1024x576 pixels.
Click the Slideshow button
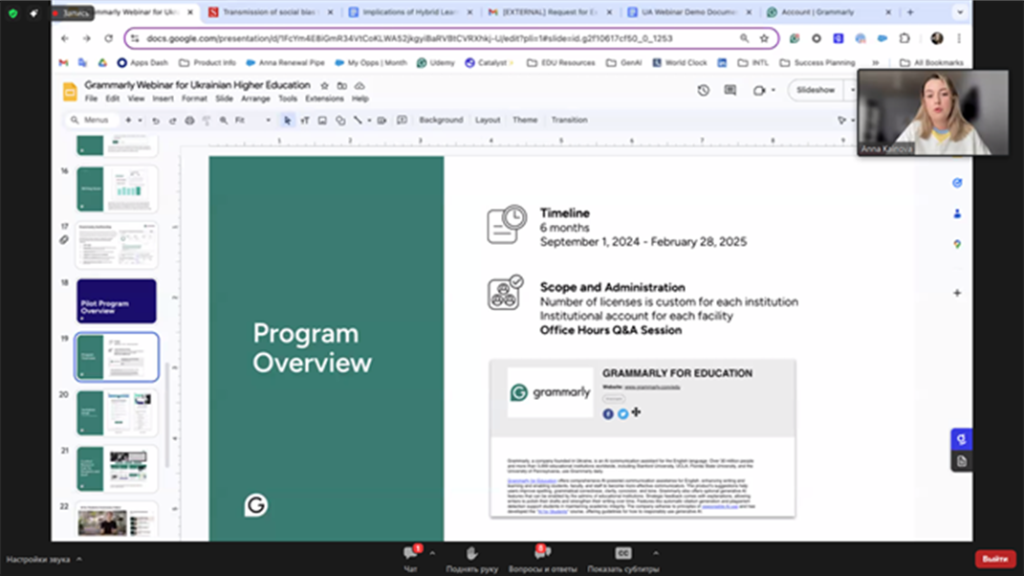point(814,90)
